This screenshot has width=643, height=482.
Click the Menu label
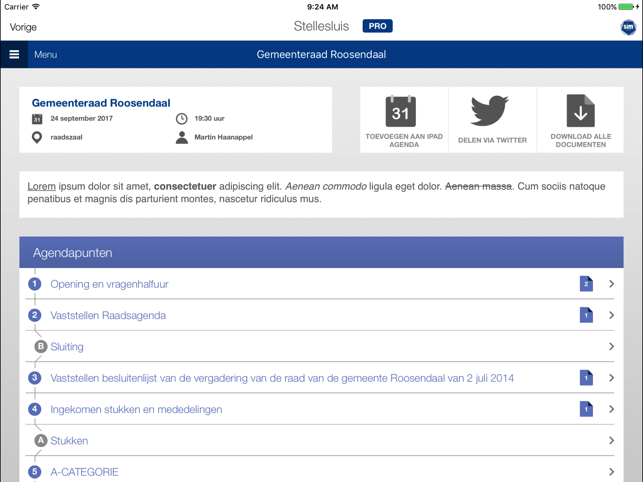(46, 55)
